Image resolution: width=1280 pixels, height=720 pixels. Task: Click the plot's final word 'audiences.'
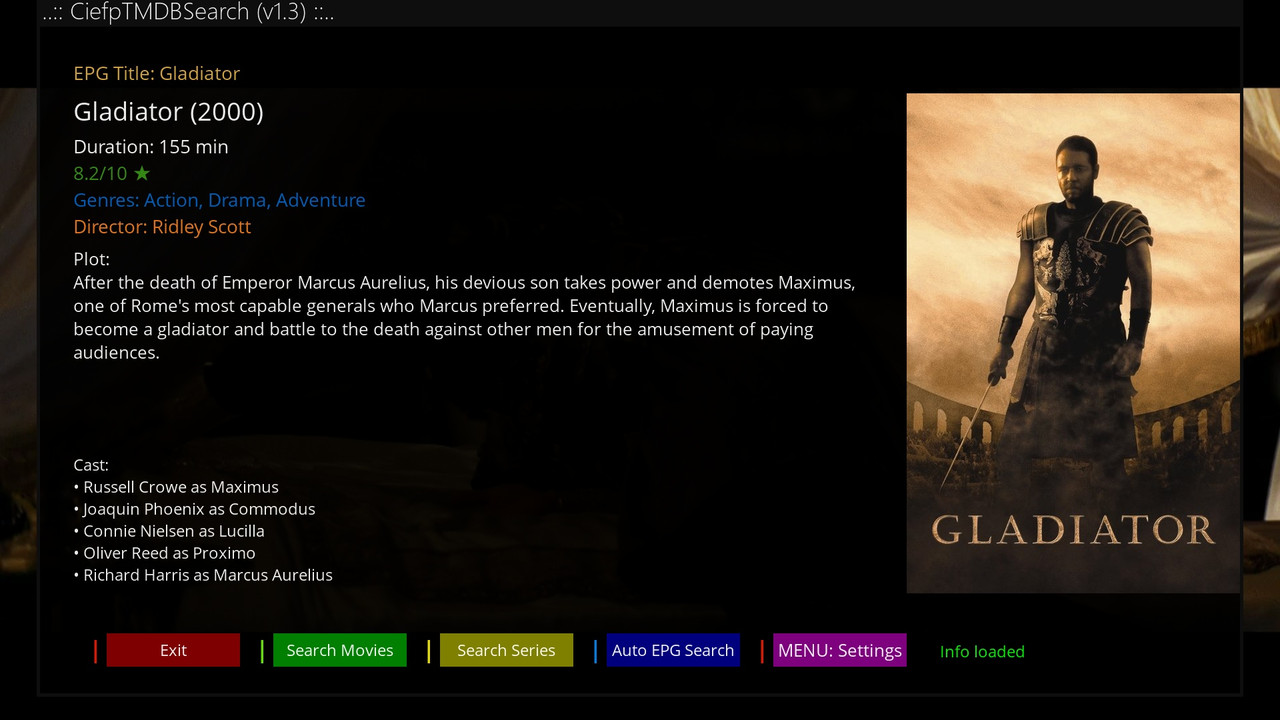click(117, 353)
